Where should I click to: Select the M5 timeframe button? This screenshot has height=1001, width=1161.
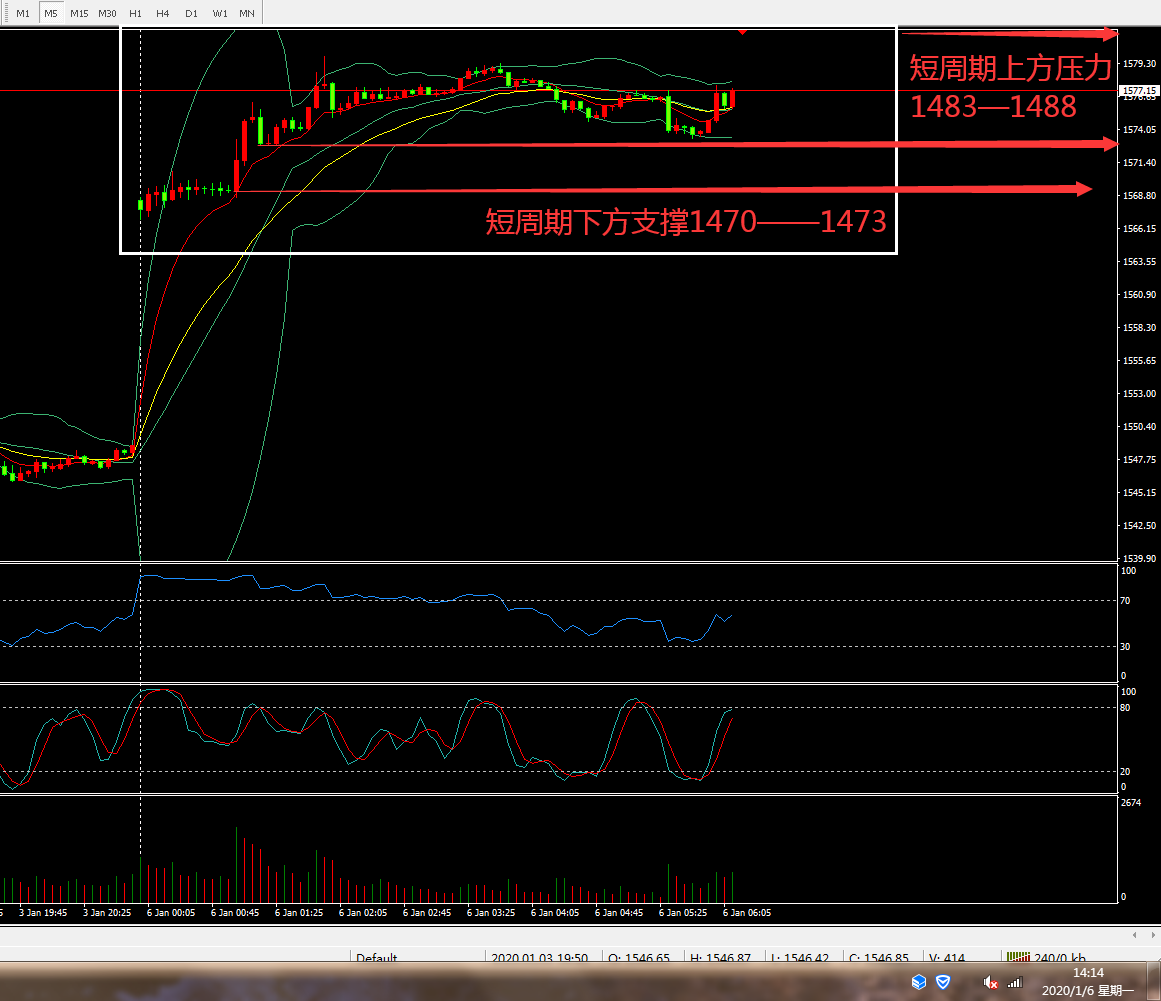(x=50, y=13)
